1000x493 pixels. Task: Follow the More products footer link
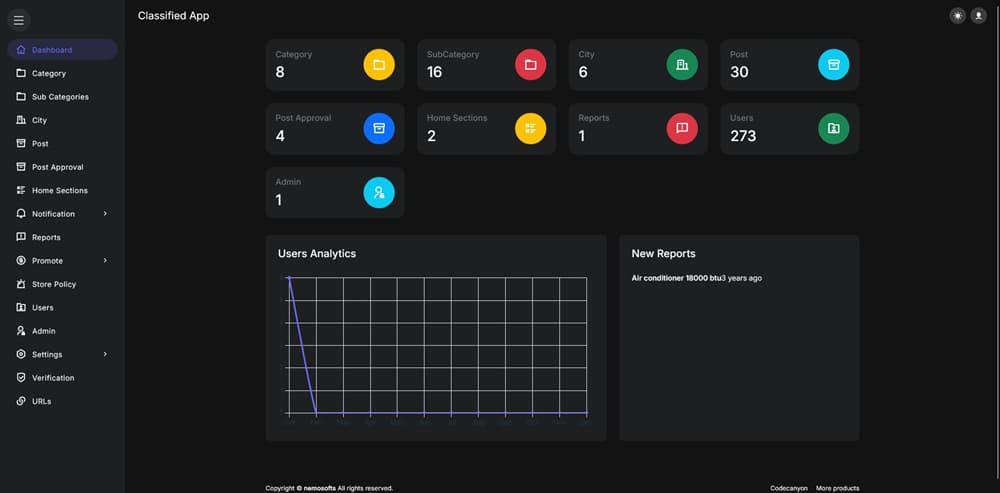pos(837,488)
